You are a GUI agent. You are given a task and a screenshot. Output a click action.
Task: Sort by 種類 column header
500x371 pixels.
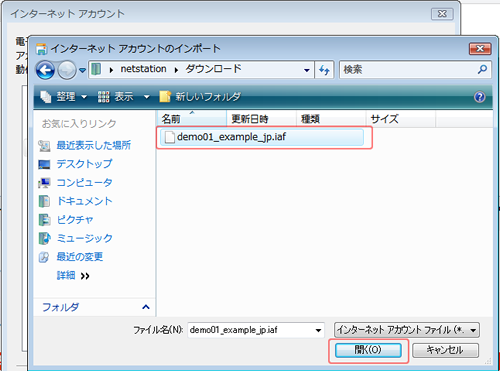(x=331, y=119)
